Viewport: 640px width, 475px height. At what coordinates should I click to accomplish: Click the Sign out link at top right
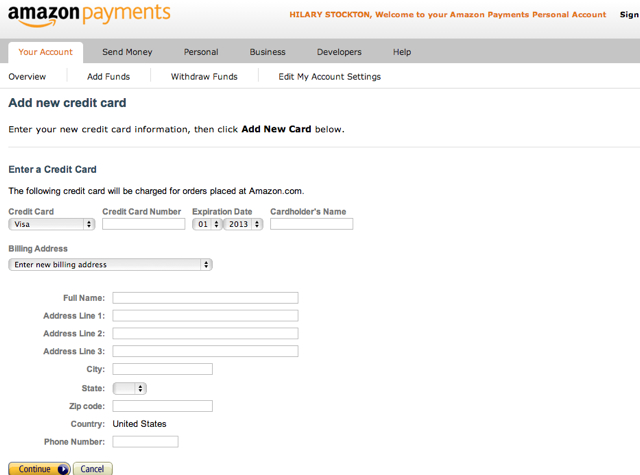point(629,15)
